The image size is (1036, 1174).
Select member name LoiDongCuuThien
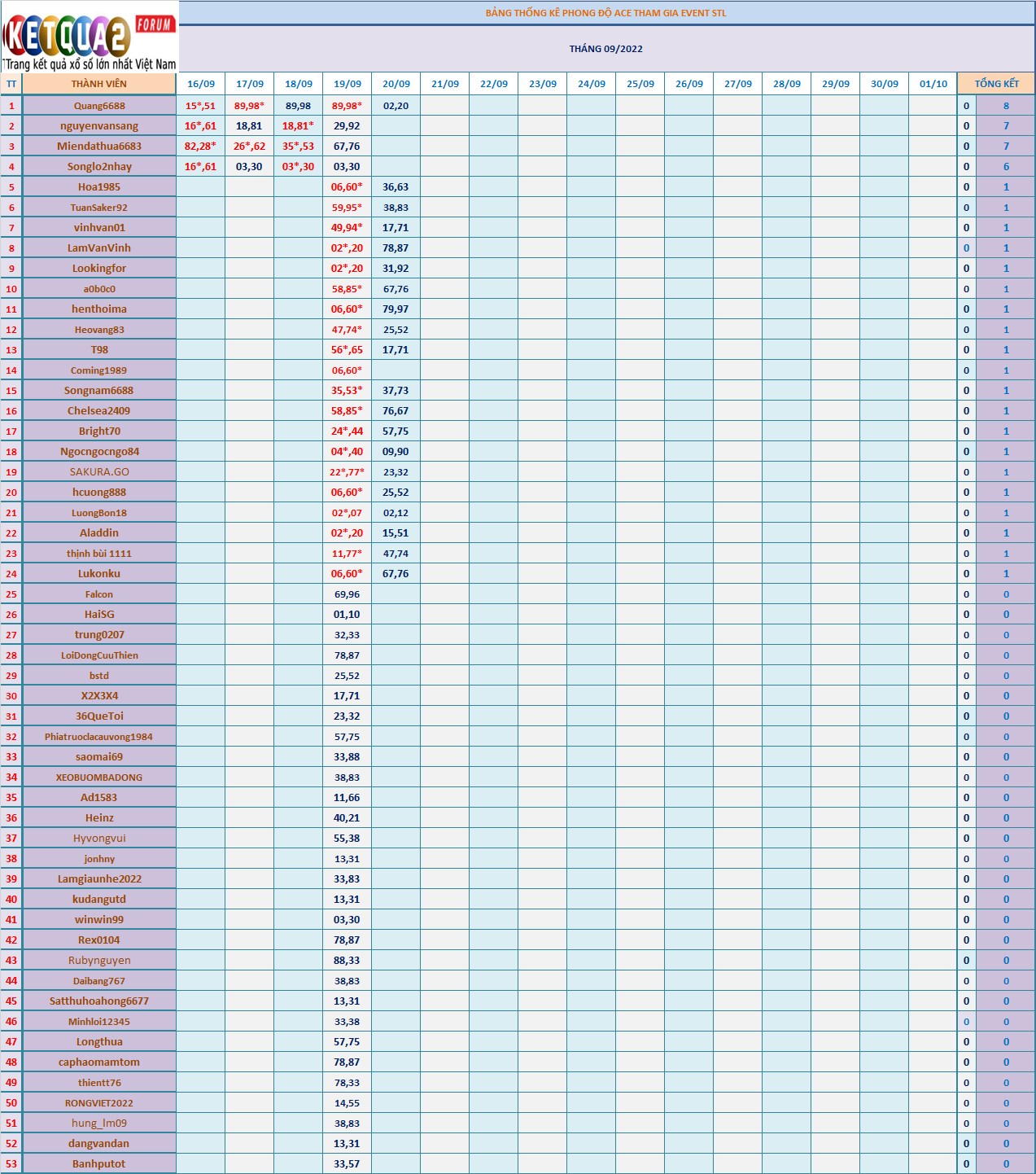pos(99,655)
